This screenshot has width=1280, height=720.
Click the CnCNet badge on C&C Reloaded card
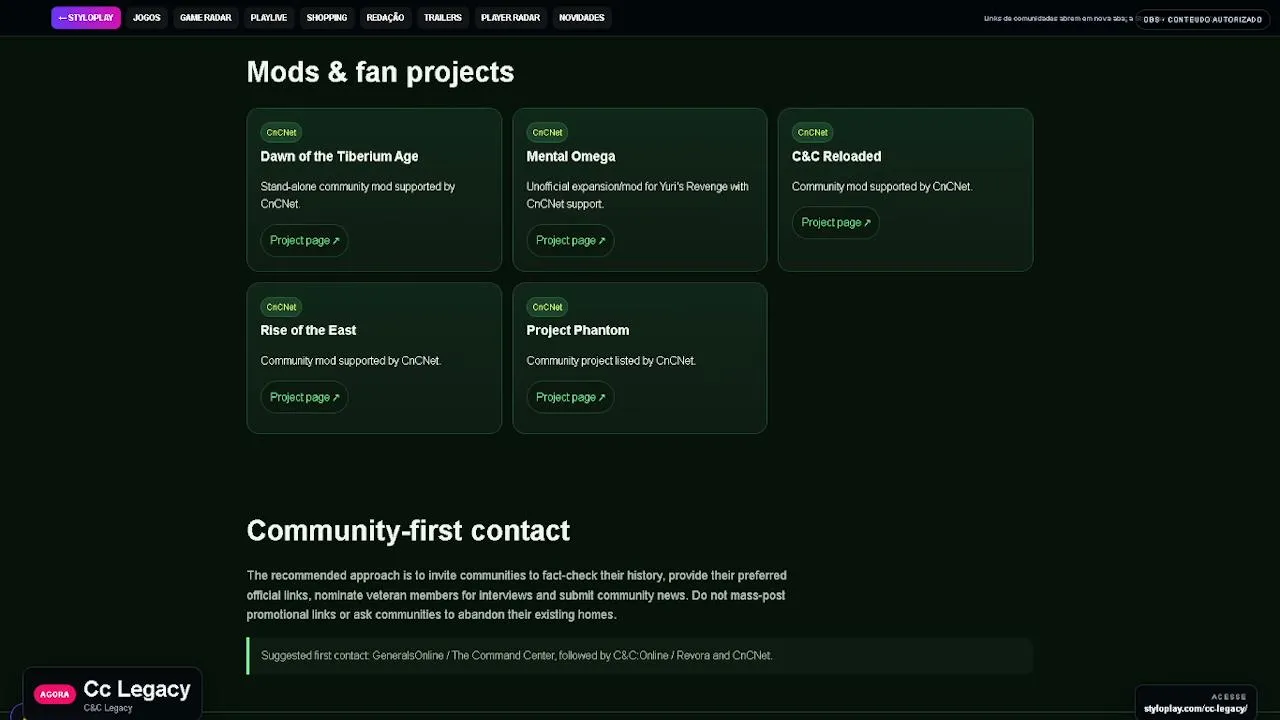[812, 132]
